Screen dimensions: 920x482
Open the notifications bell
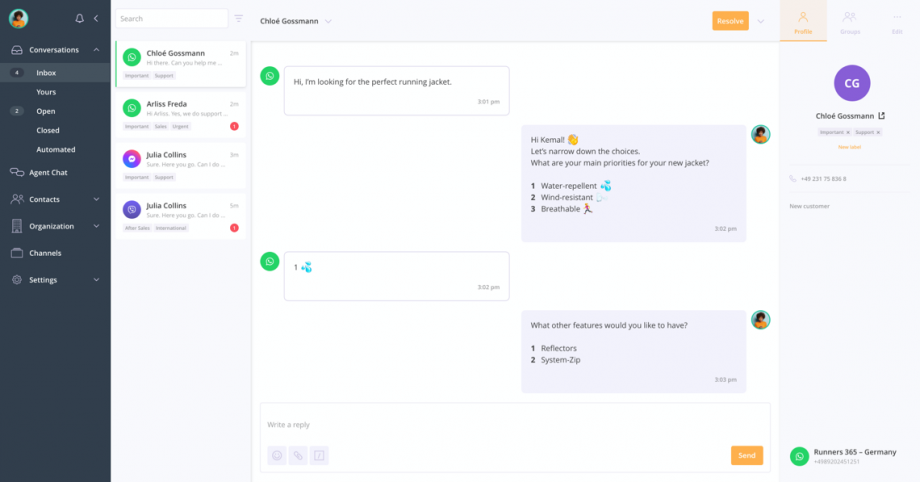tap(79, 19)
